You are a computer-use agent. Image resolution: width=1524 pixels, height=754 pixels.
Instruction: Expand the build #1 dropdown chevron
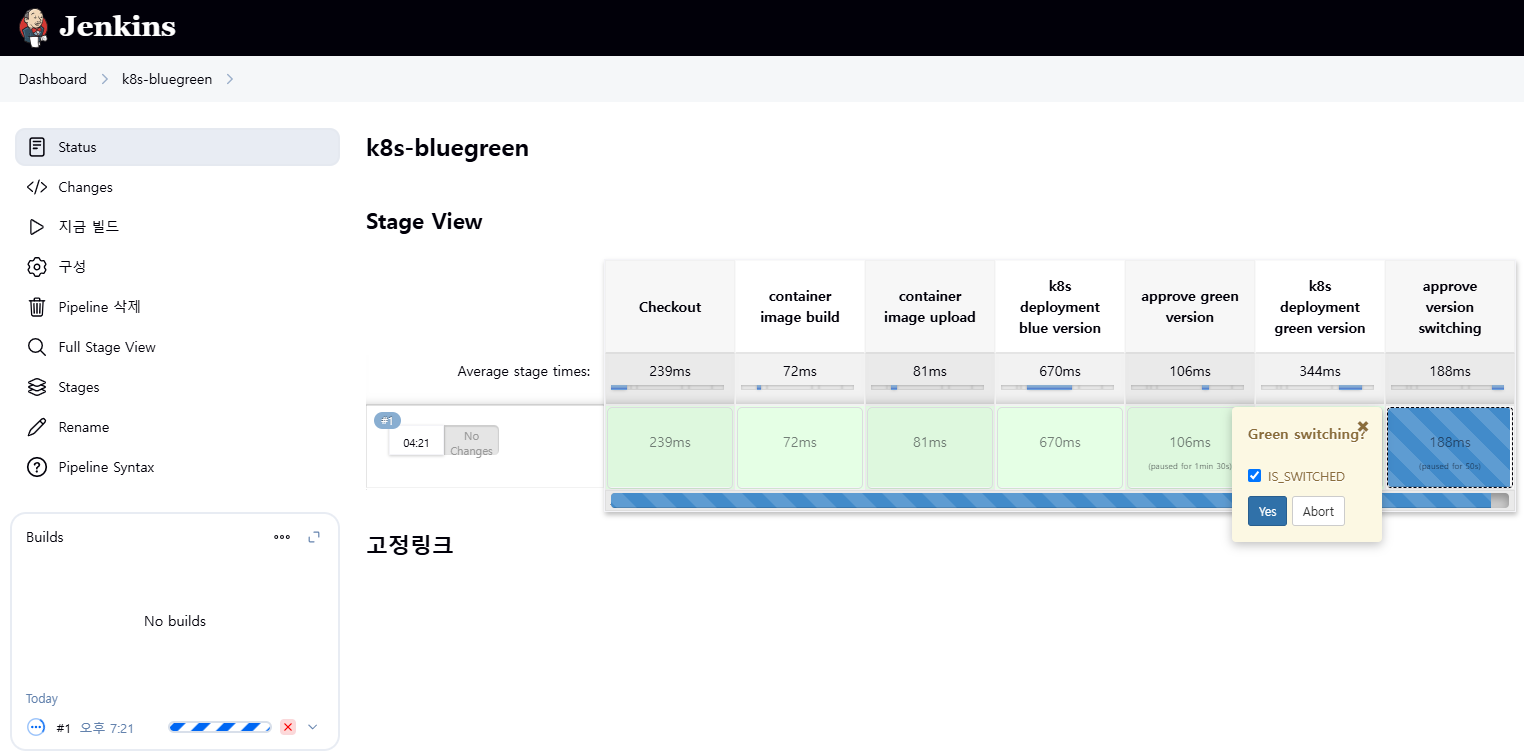pyautogui.click(x=312, y=727)
